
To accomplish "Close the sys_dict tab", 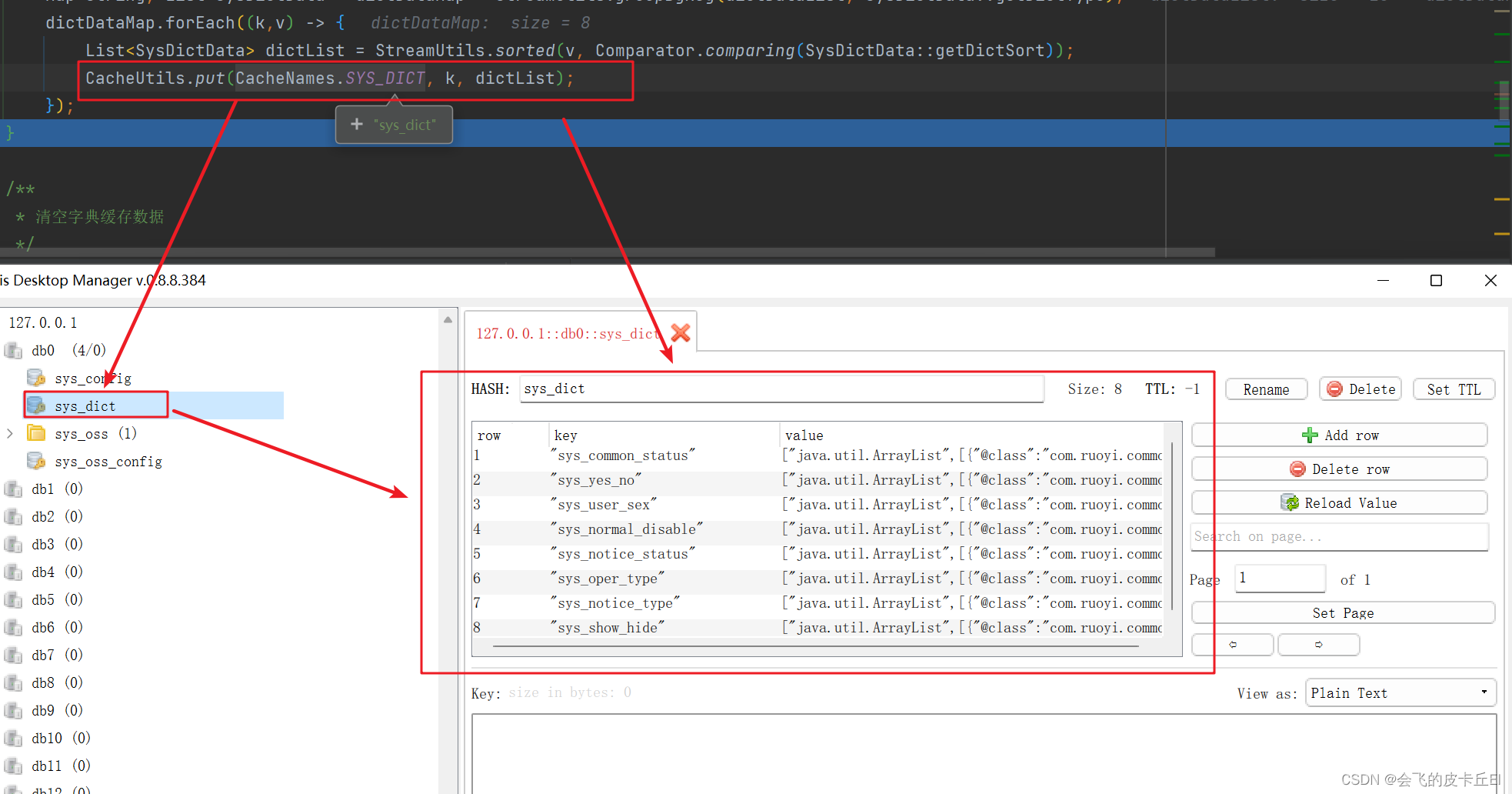I will coord(680,332).
